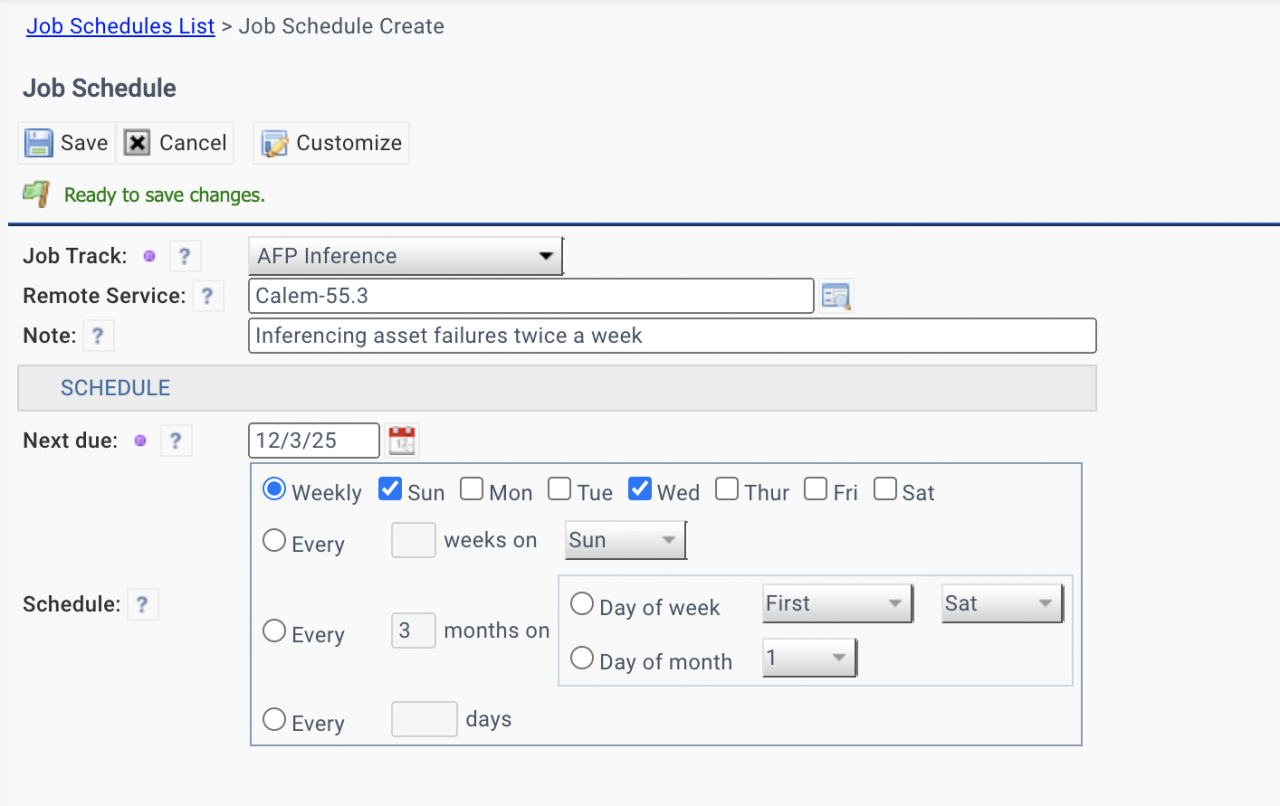Choose the Day of month radio button
The height and width of the screenshot is (806, 1280).
click(582, 658)
